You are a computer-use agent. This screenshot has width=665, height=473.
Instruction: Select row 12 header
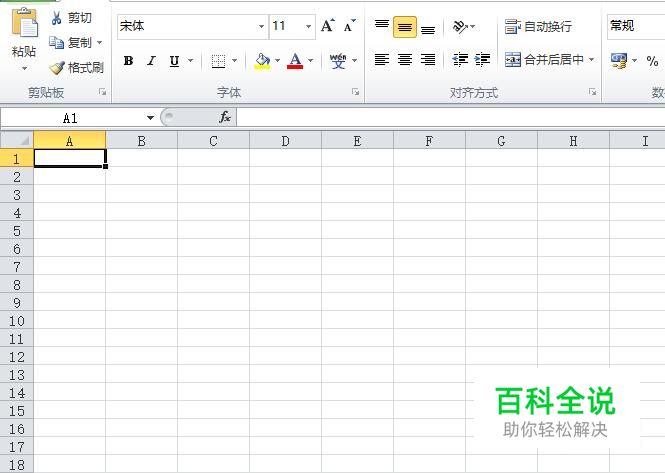tap(17, 357)
